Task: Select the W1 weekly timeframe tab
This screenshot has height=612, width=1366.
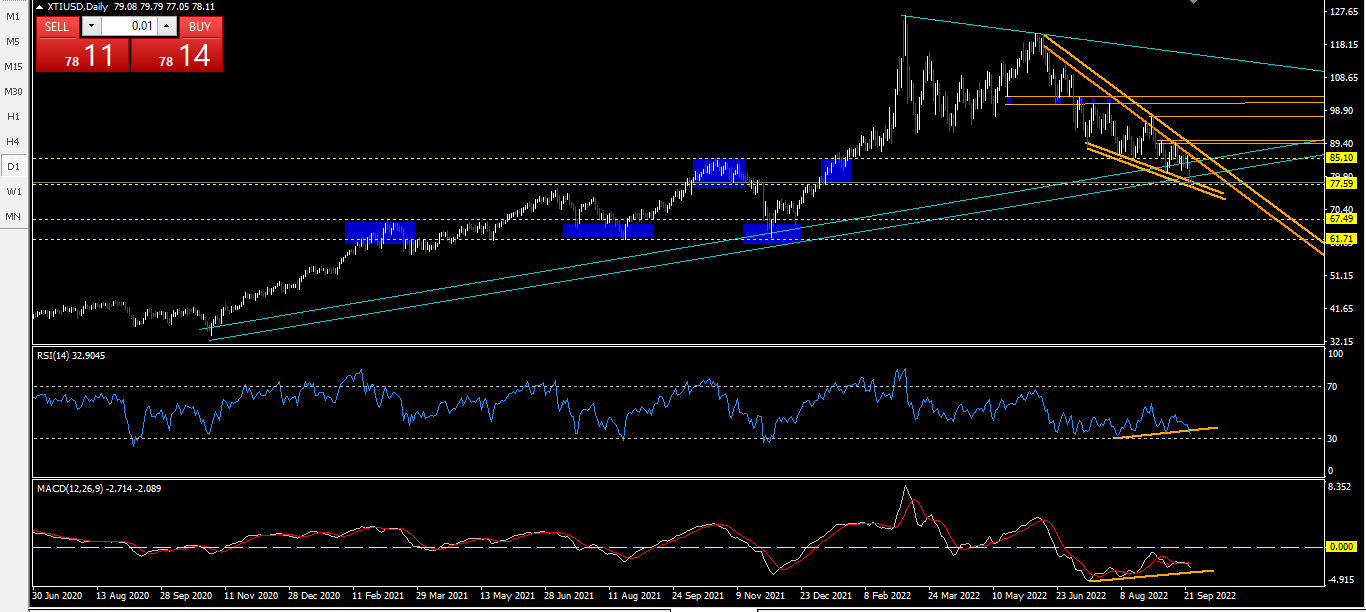Action: click(x=13, y=192)
